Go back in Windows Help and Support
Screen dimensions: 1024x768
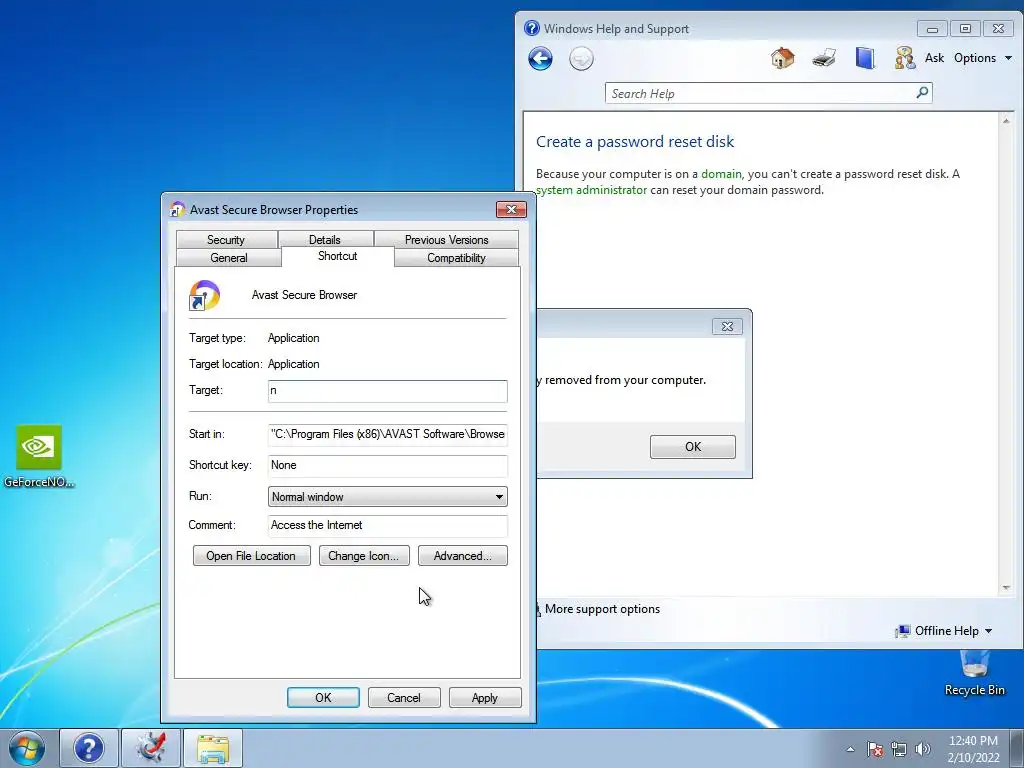[540, 59]
